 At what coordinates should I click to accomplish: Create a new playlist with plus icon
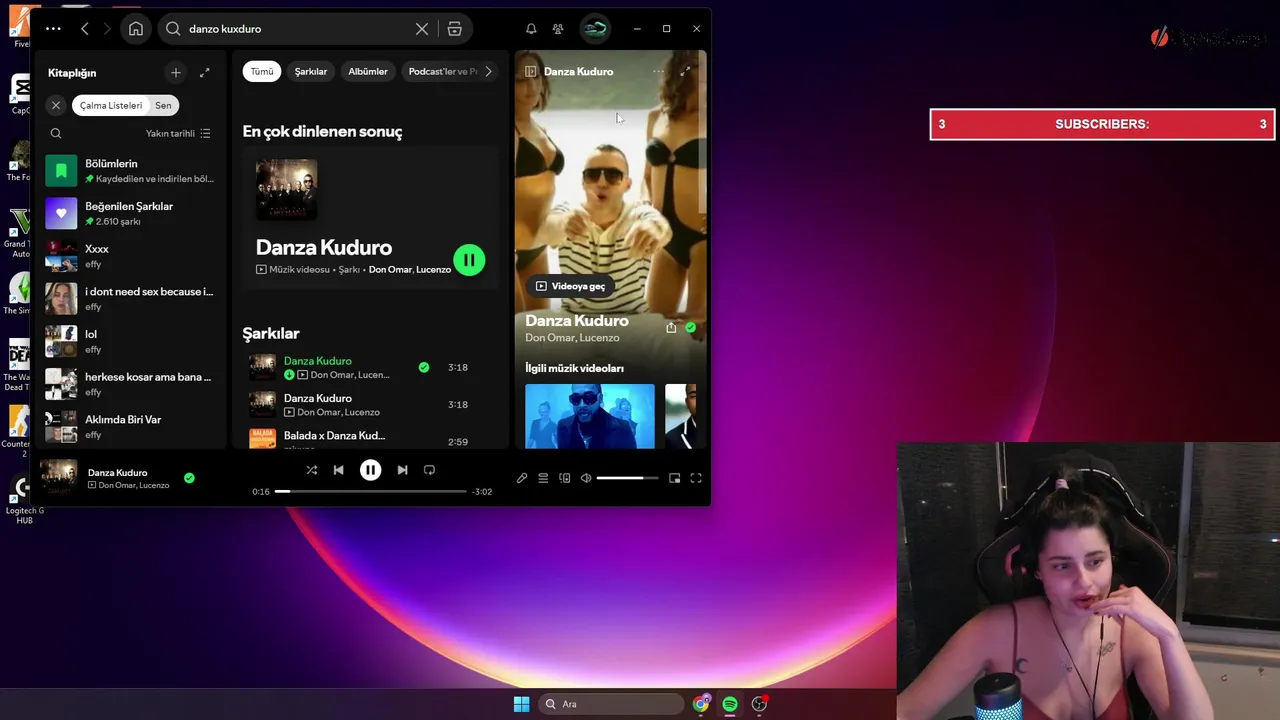pos(176,73)
